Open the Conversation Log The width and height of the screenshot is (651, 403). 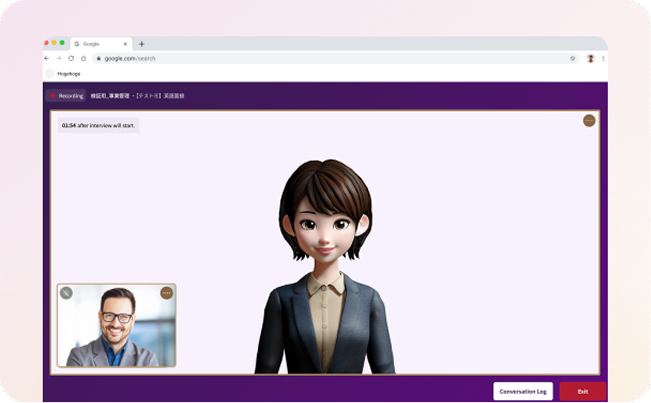(x=522, y=391)
